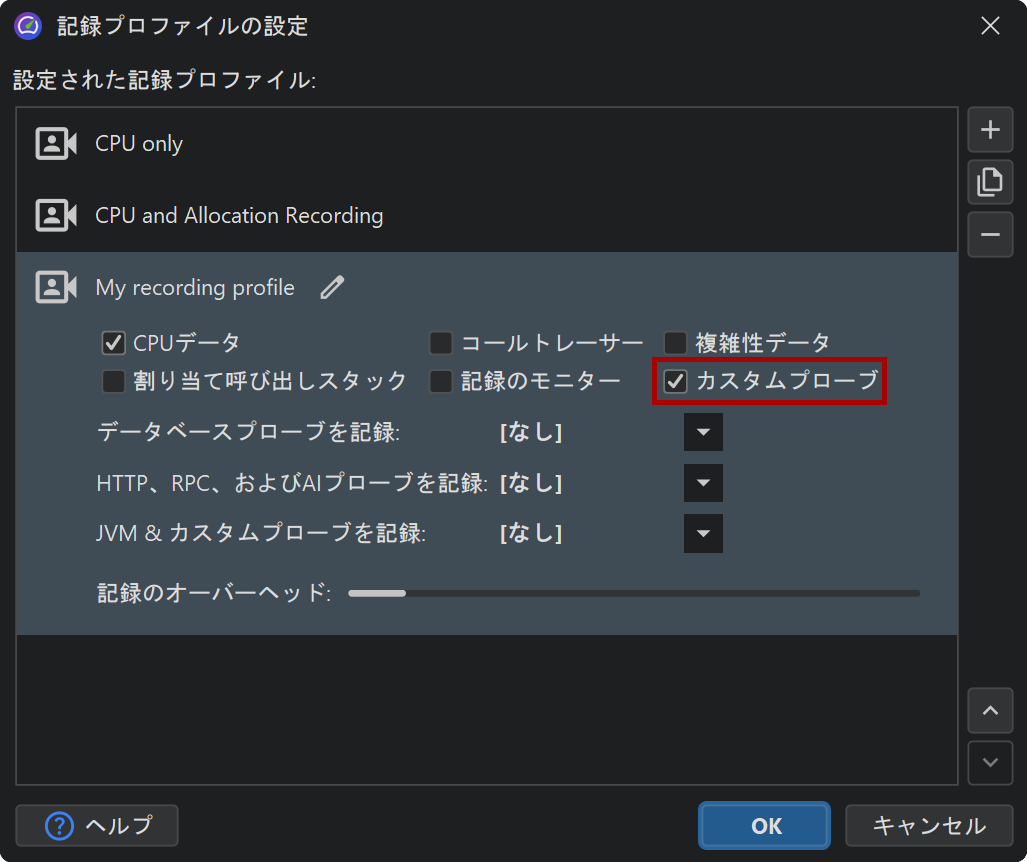The width and height of the screenshot is (1027, 862).
Task: Open HTTP、RPC、およびAIプローブを記録 dropdown
Action: (703, 483)
